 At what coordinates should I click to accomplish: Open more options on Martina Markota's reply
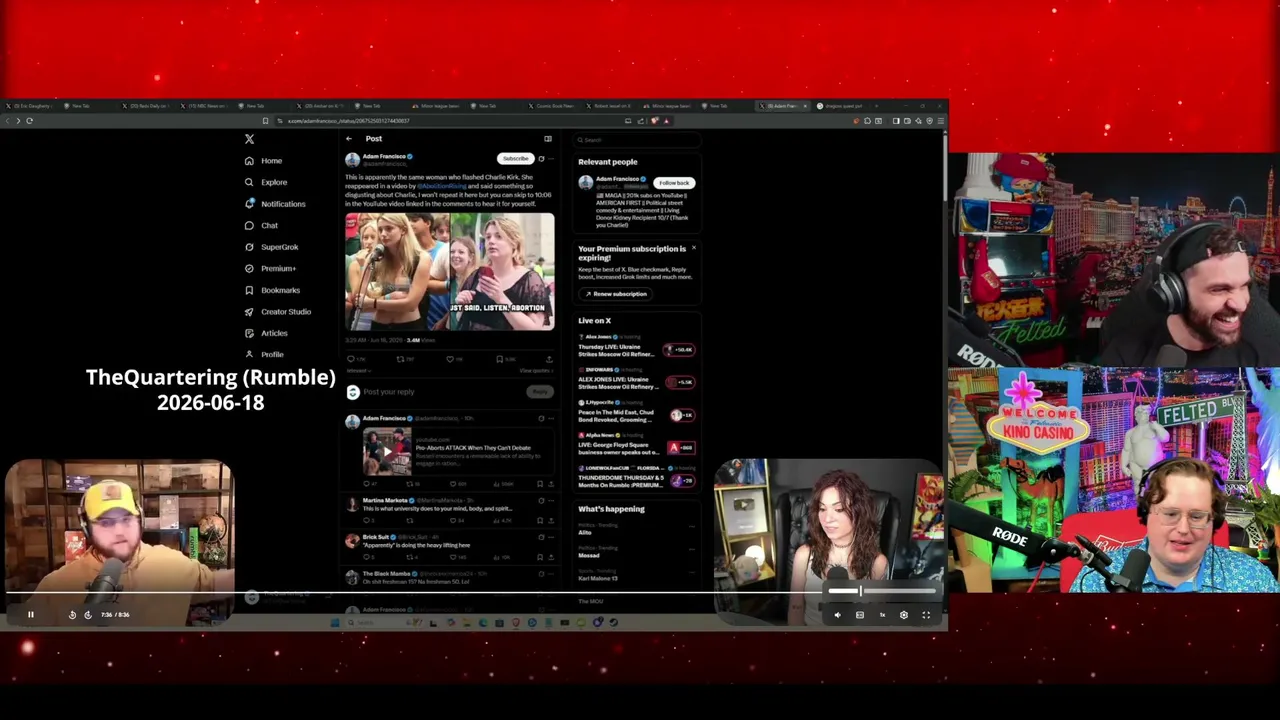click(x=550, y=500)
